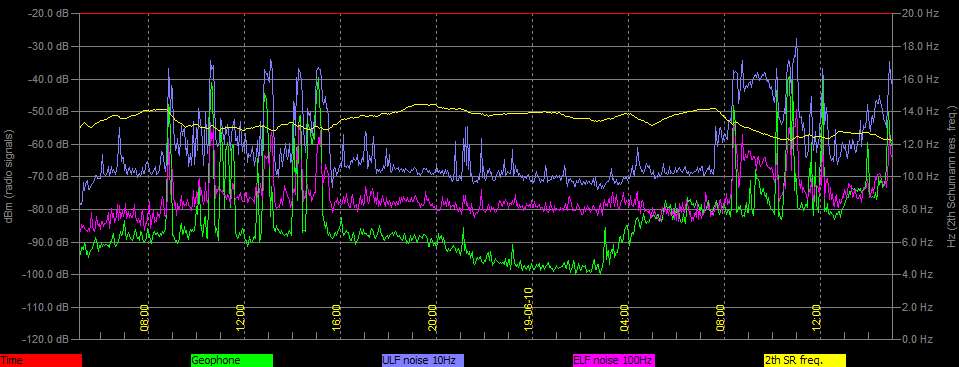Select the purple ULF noise 10Hz legend swatch

423,361
